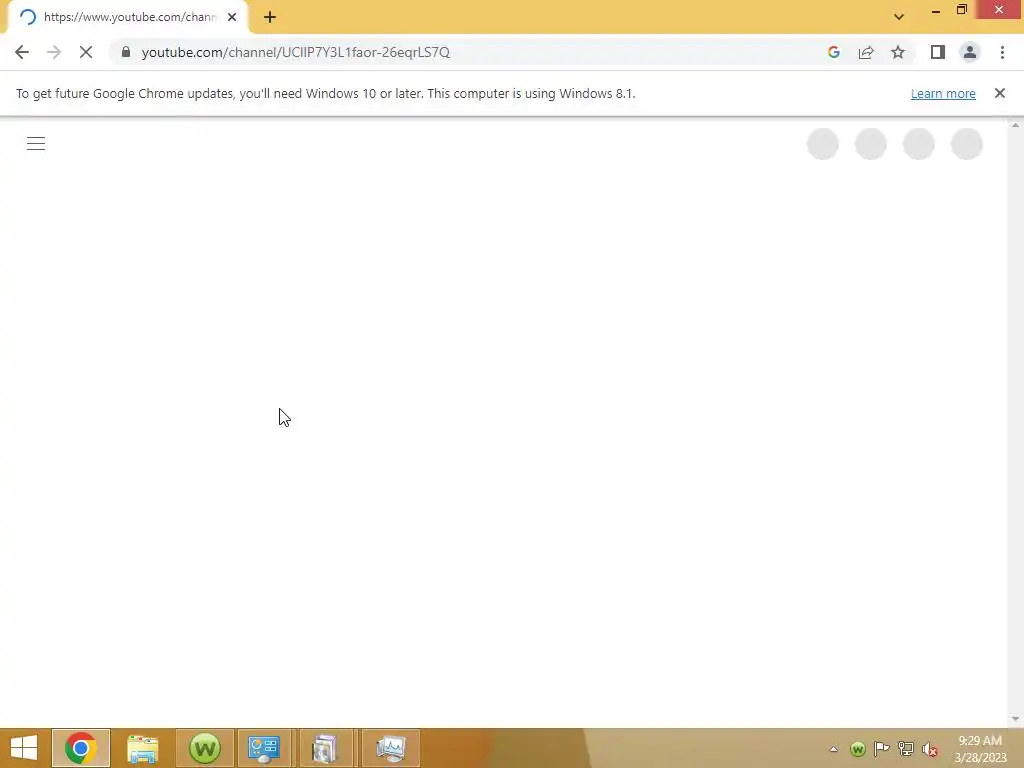Click the page scrollbar up arrow
The width and height of the screenshot is (1024, 768).
point(1015,125)
